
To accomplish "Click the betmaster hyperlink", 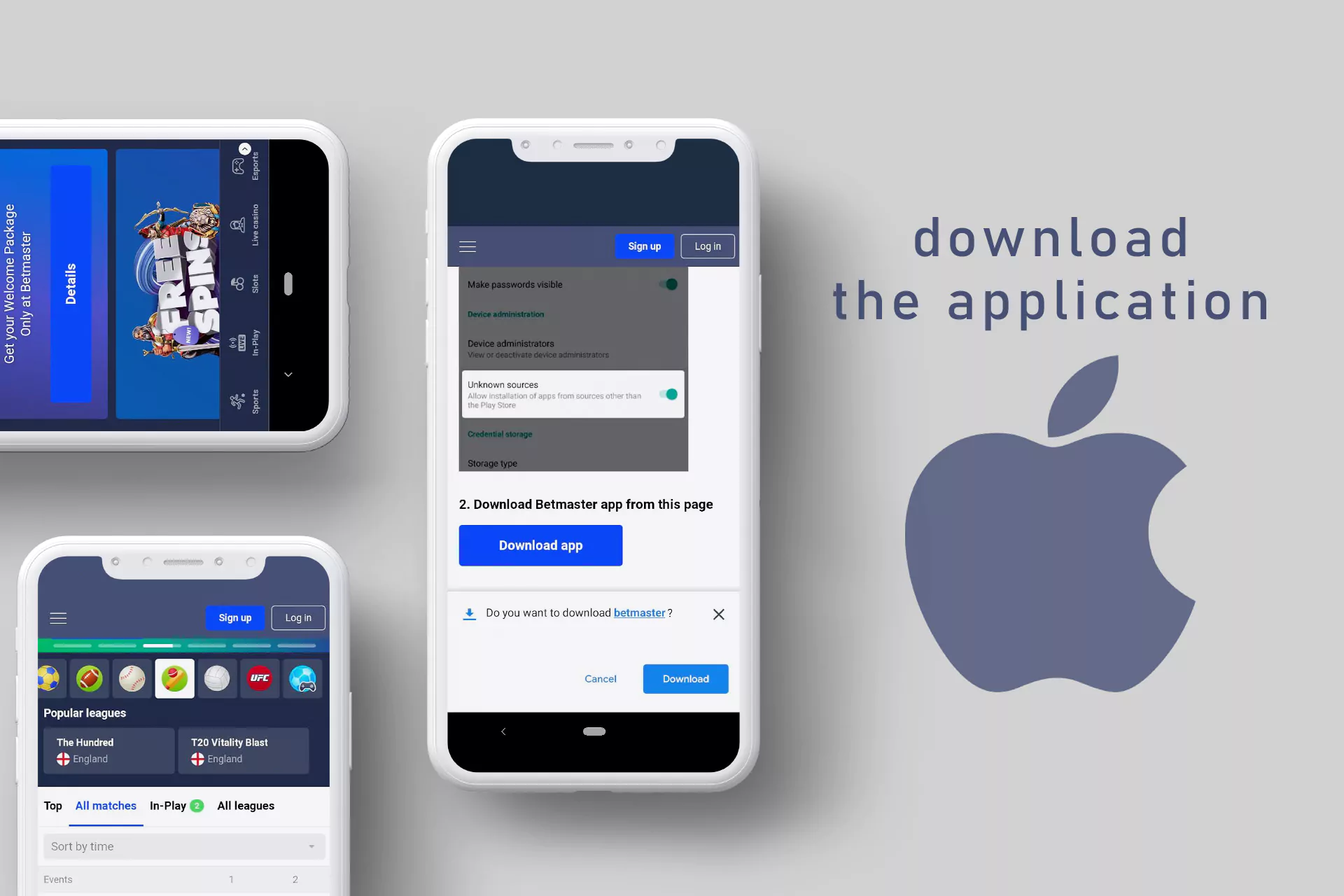I will point(639,612).
